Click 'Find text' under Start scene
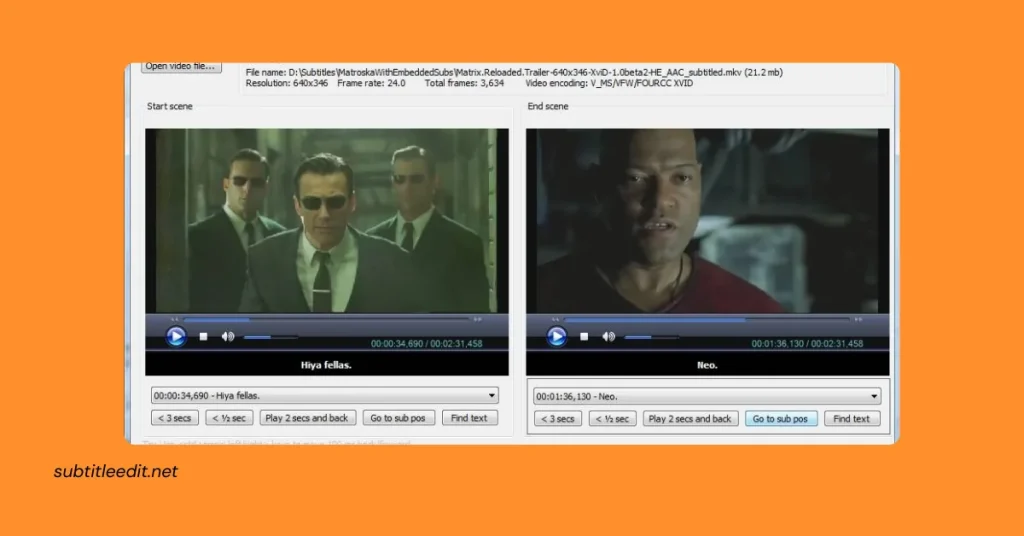 point(469,418)
